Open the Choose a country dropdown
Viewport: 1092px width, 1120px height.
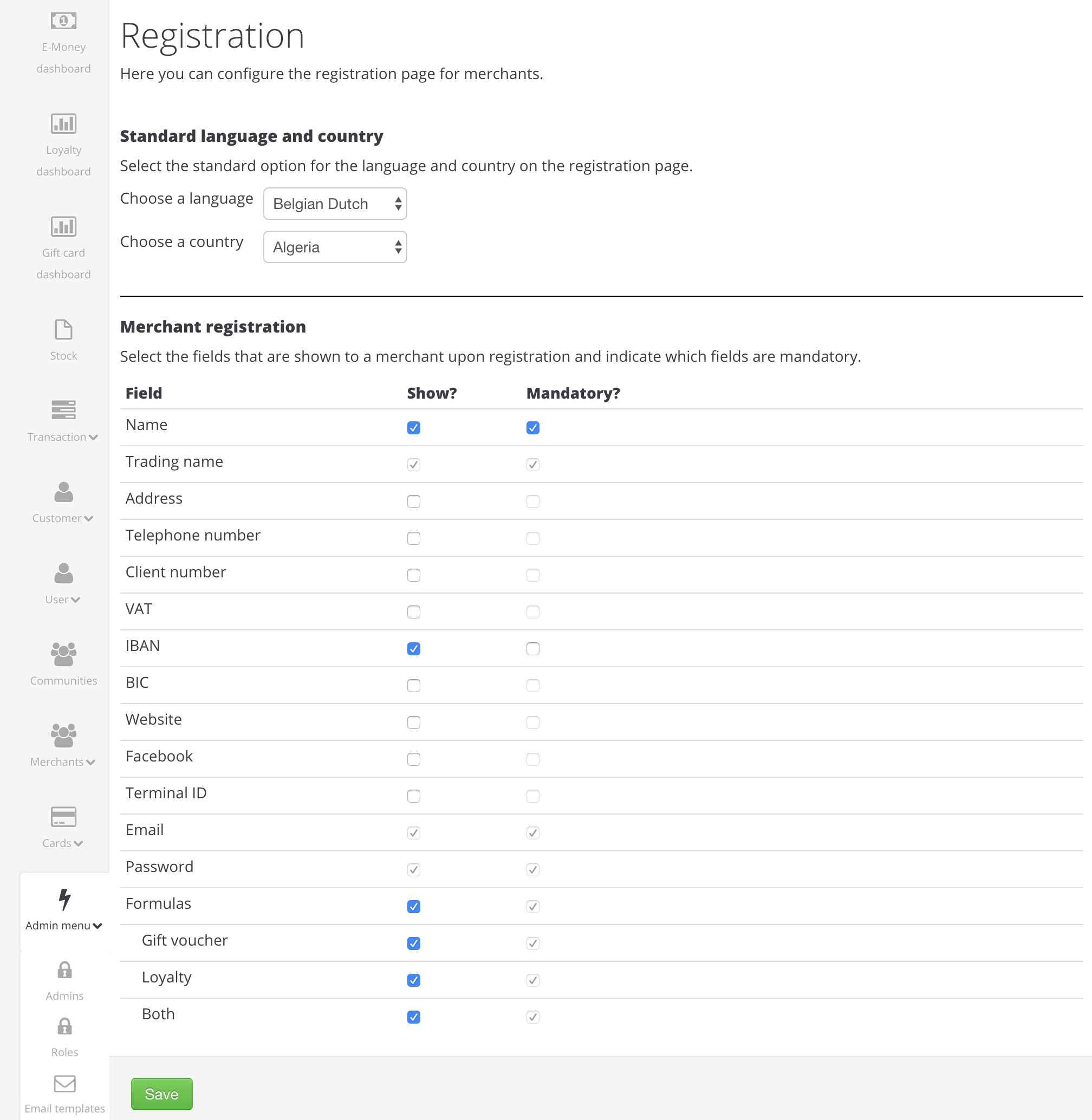point(335,247)
